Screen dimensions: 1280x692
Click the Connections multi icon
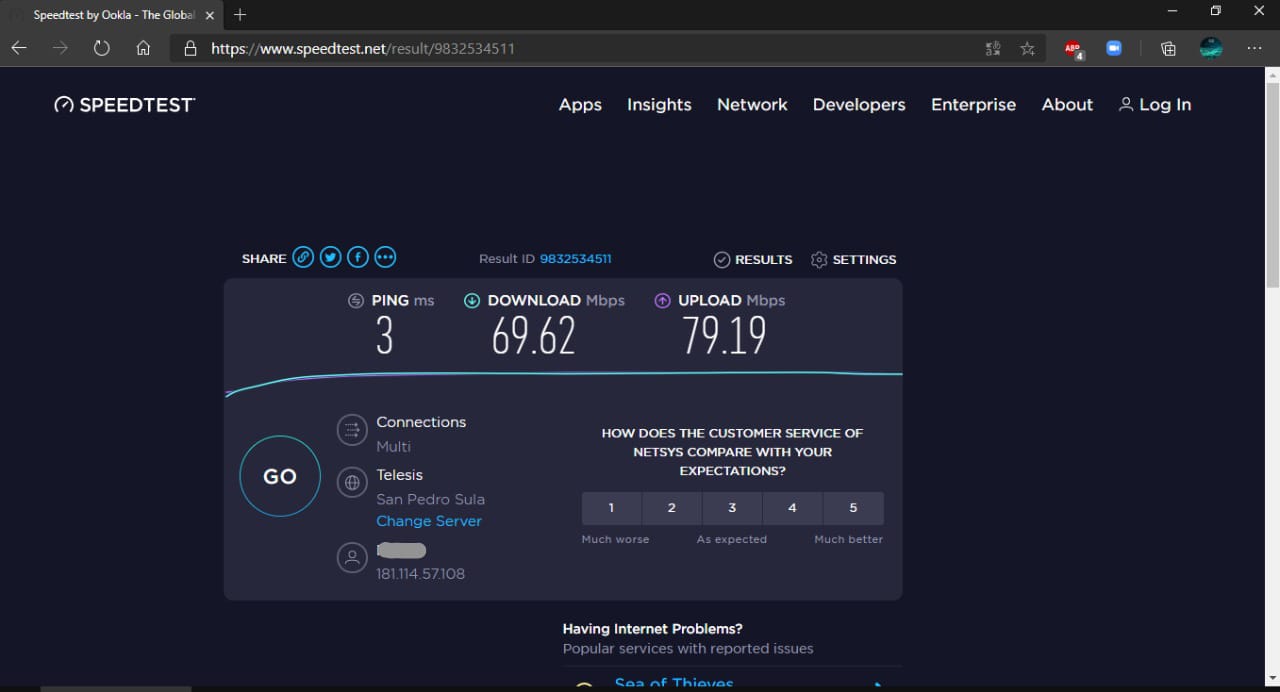[352, 431]
